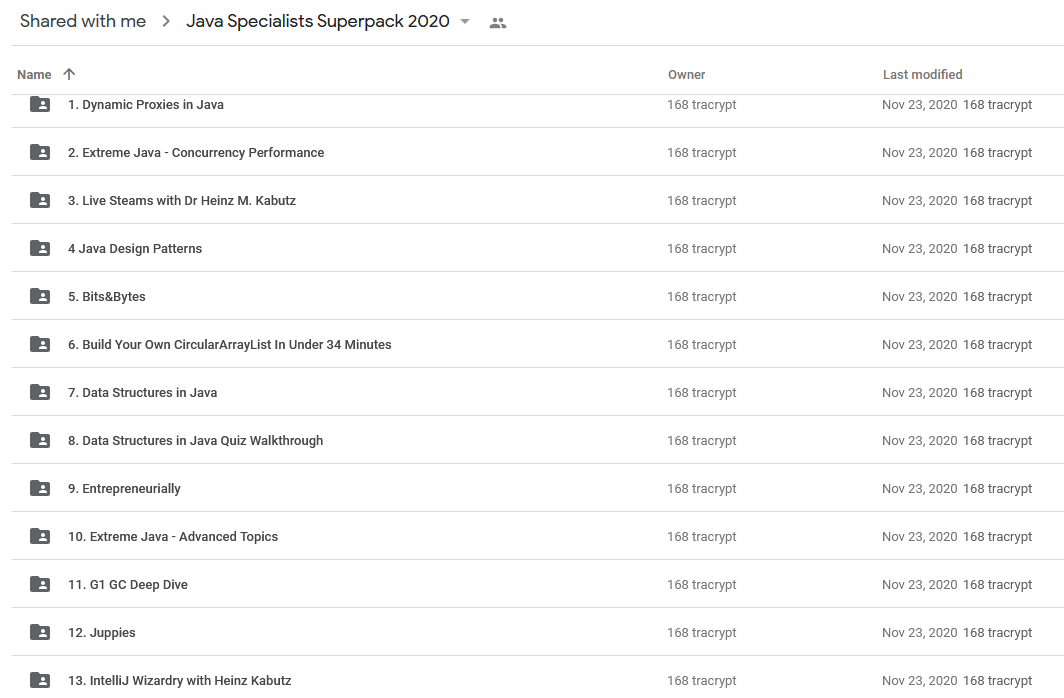1064x698 pixels.
Task: Click the folder icon for 2. Extreme Java - Concurrency Performance
Action: (x=40, y=152)
